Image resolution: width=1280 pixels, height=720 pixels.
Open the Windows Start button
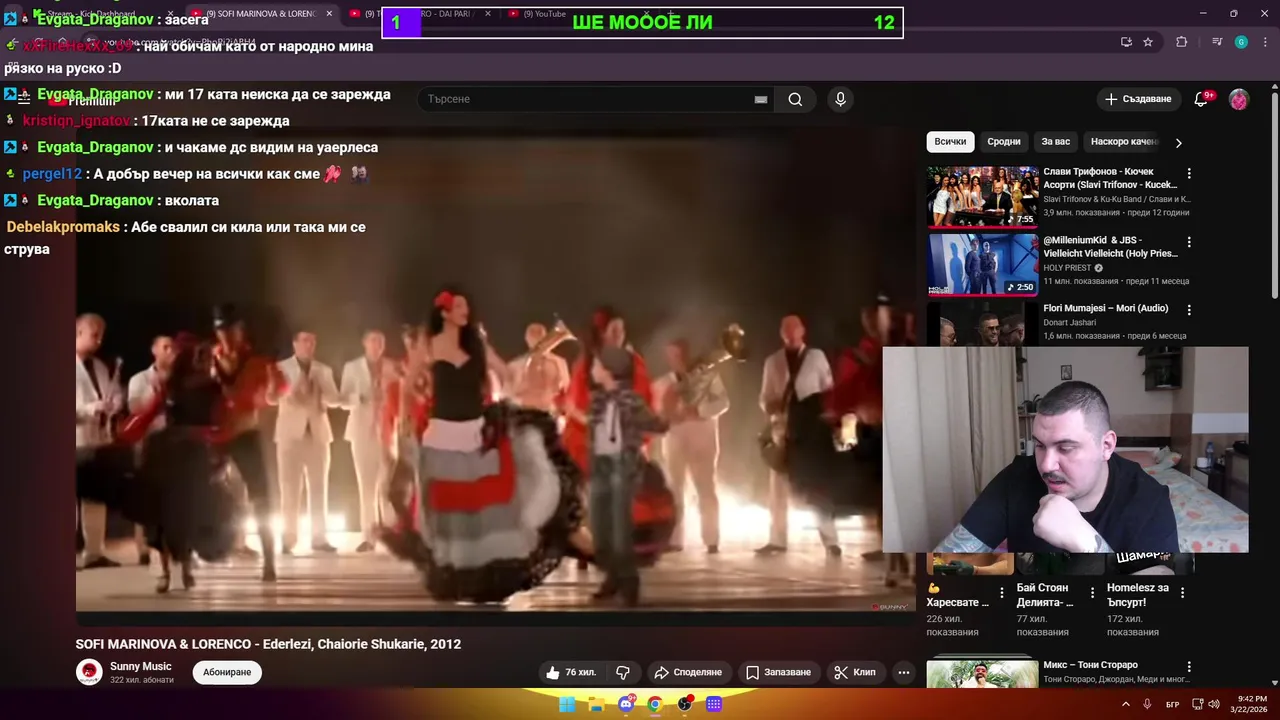pos(567,704)
